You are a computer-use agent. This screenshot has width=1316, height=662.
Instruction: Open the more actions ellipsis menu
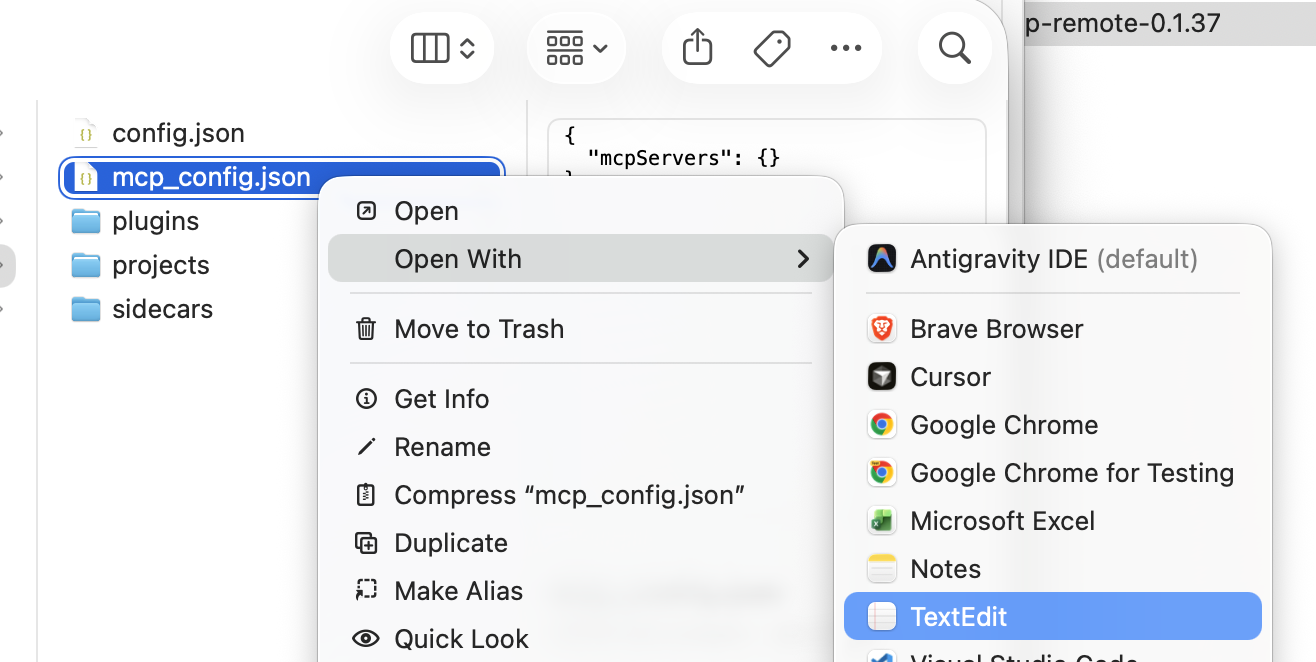click(846, 48)
